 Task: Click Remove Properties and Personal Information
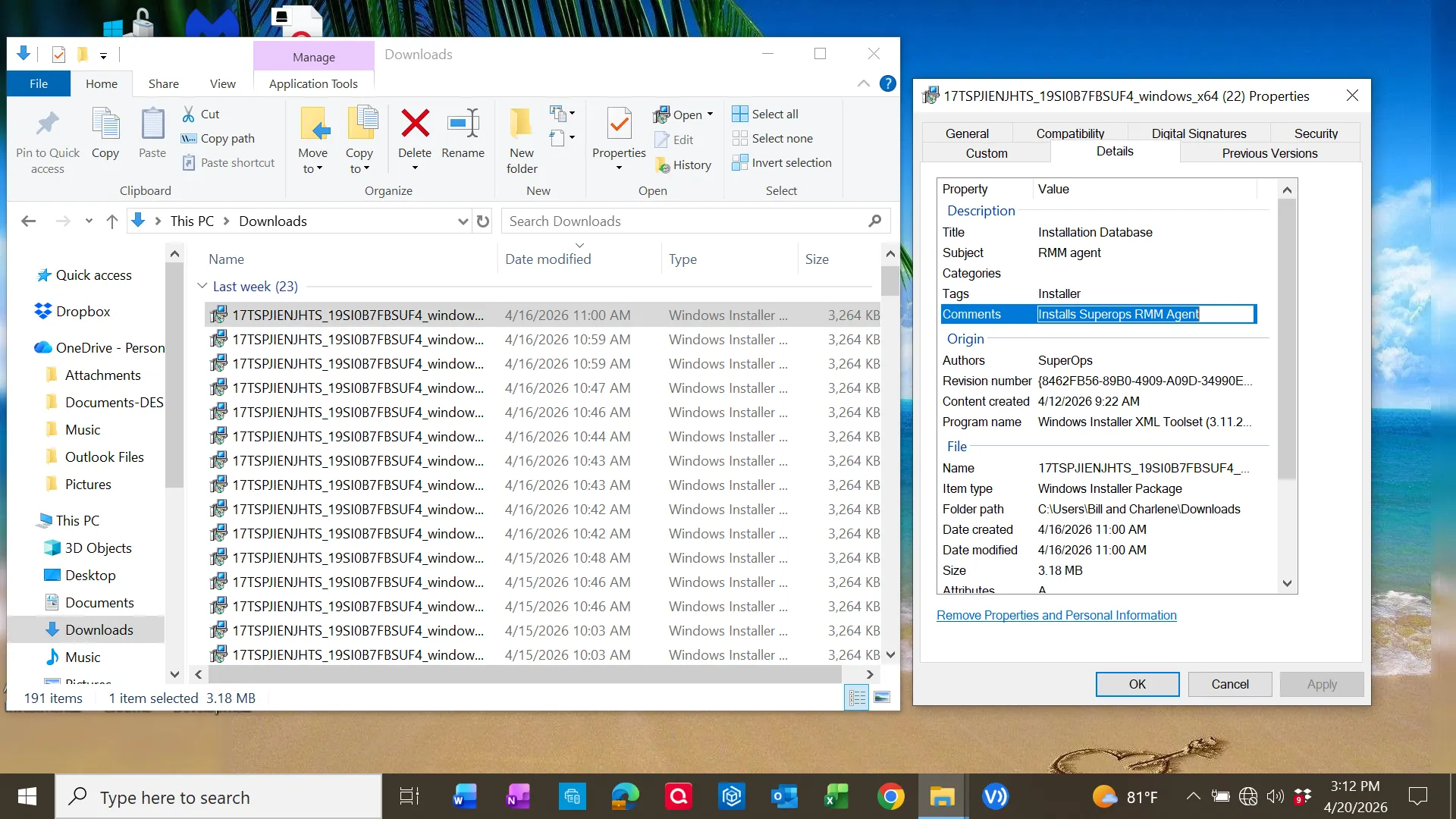(x=1056, y=615)
